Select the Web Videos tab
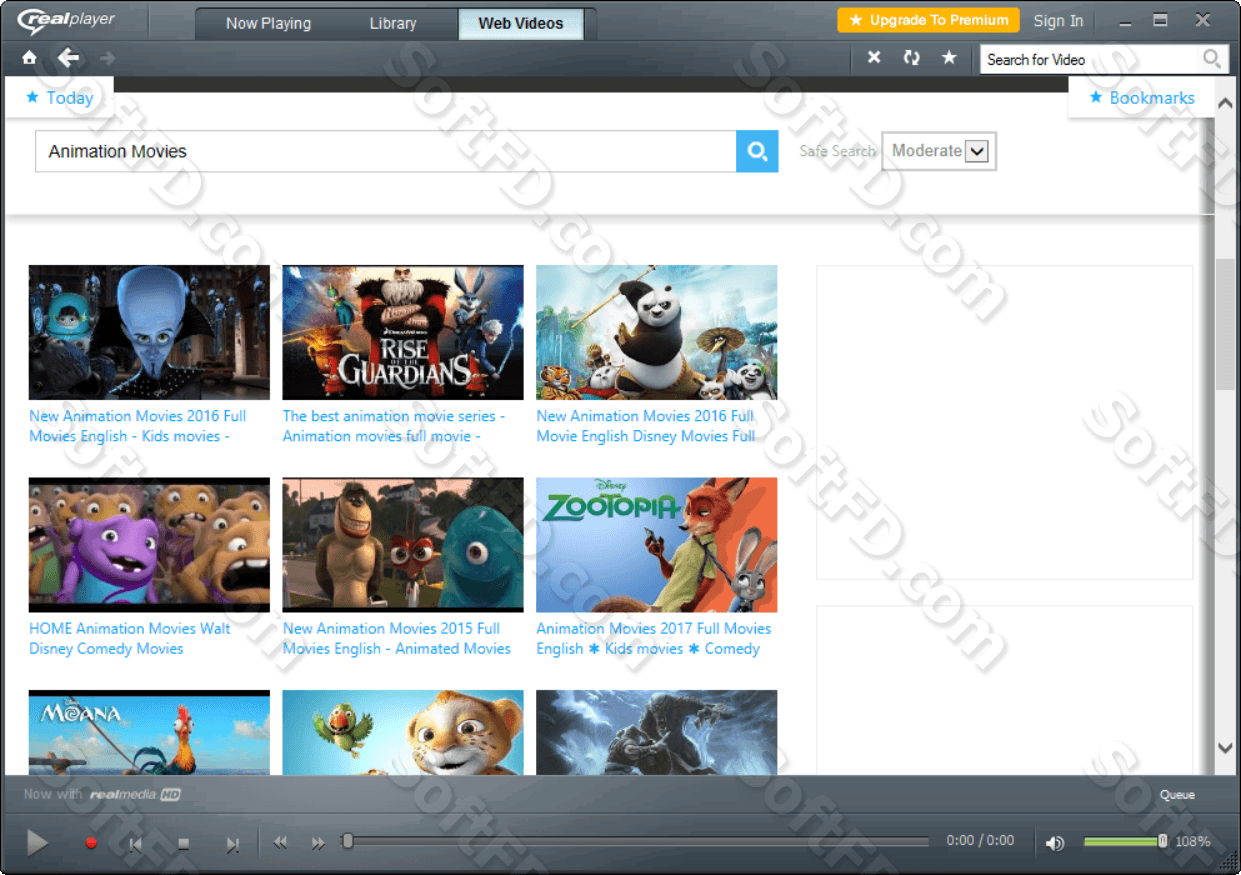This screenshot has height=875, width=1241. 521,23
